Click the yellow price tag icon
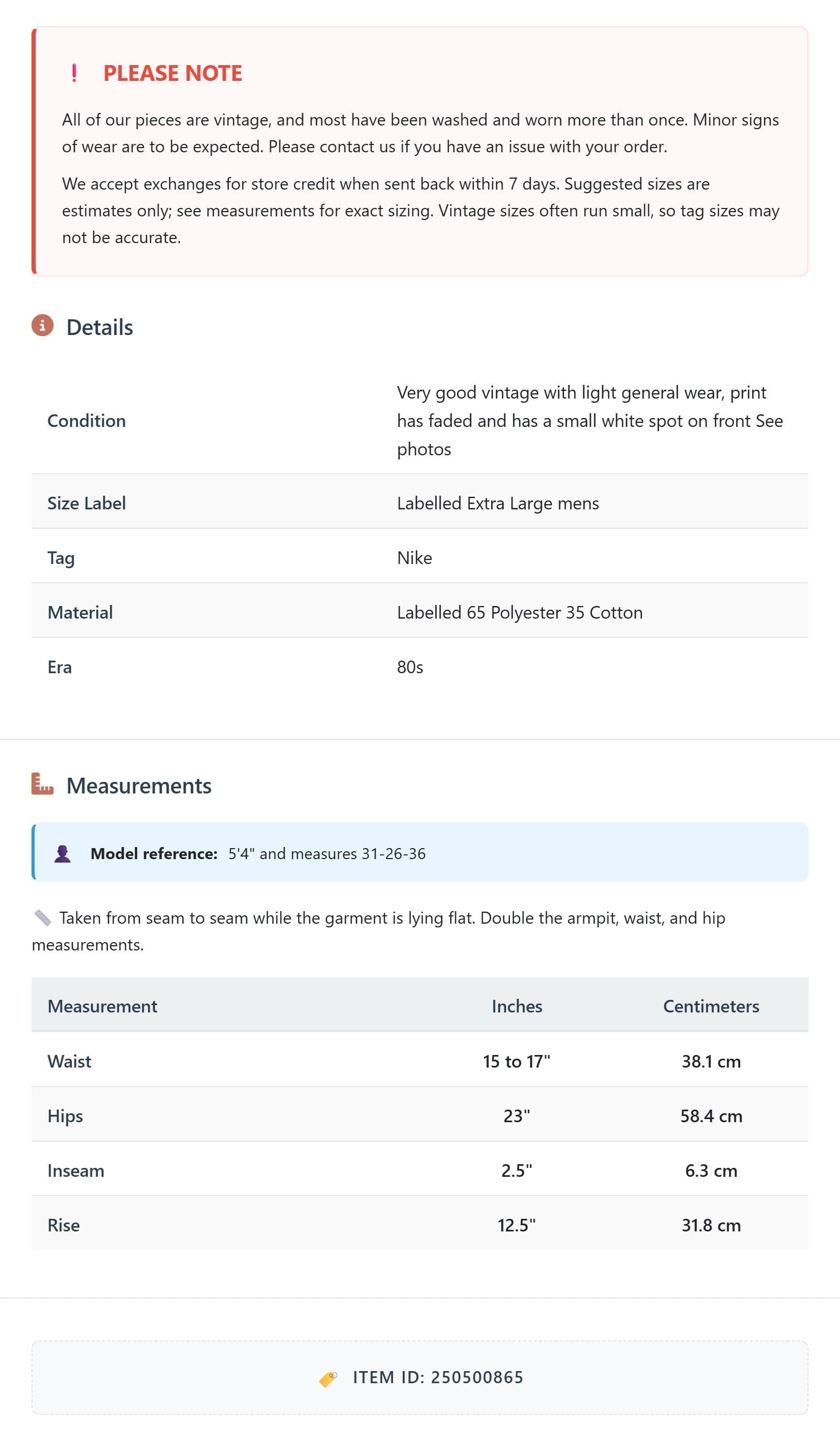 [x=328, y=1378]
